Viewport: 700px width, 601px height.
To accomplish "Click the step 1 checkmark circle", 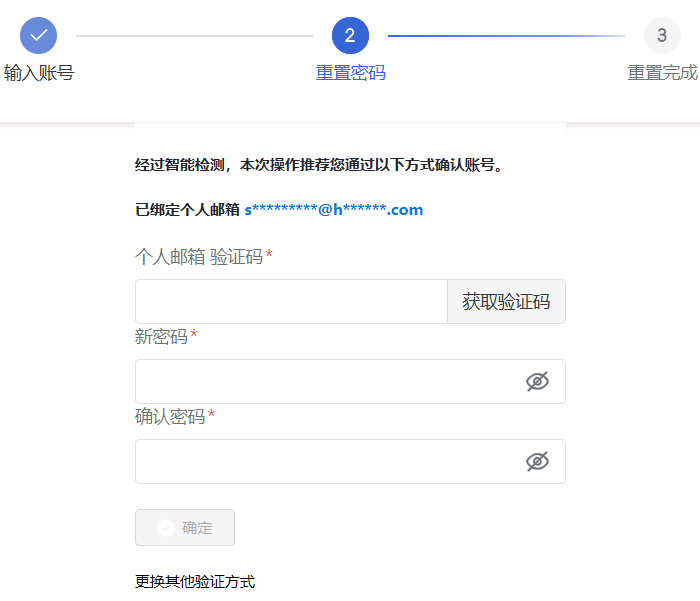I will click(38, 35).
